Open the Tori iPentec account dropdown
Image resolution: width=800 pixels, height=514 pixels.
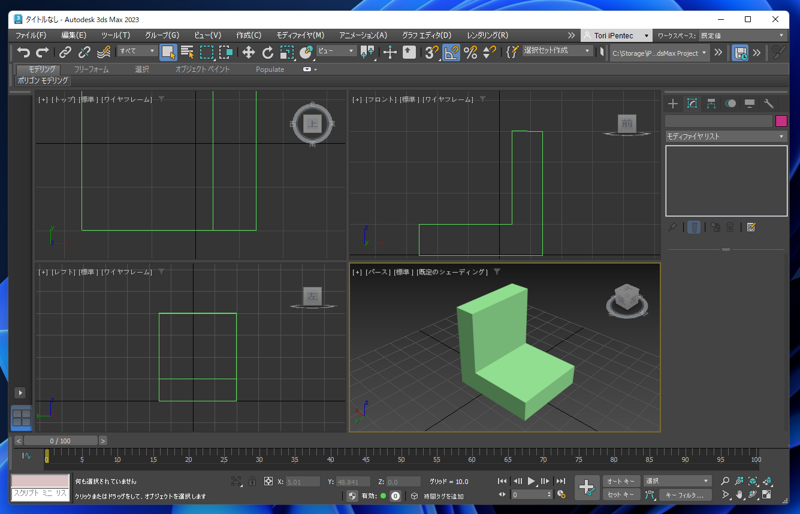[616, 35]
